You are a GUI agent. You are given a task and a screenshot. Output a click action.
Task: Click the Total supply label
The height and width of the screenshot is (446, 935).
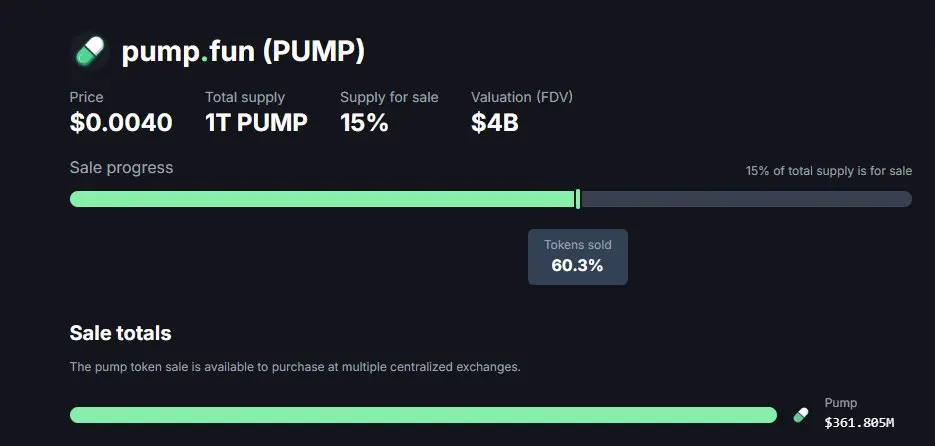[245, 97]
